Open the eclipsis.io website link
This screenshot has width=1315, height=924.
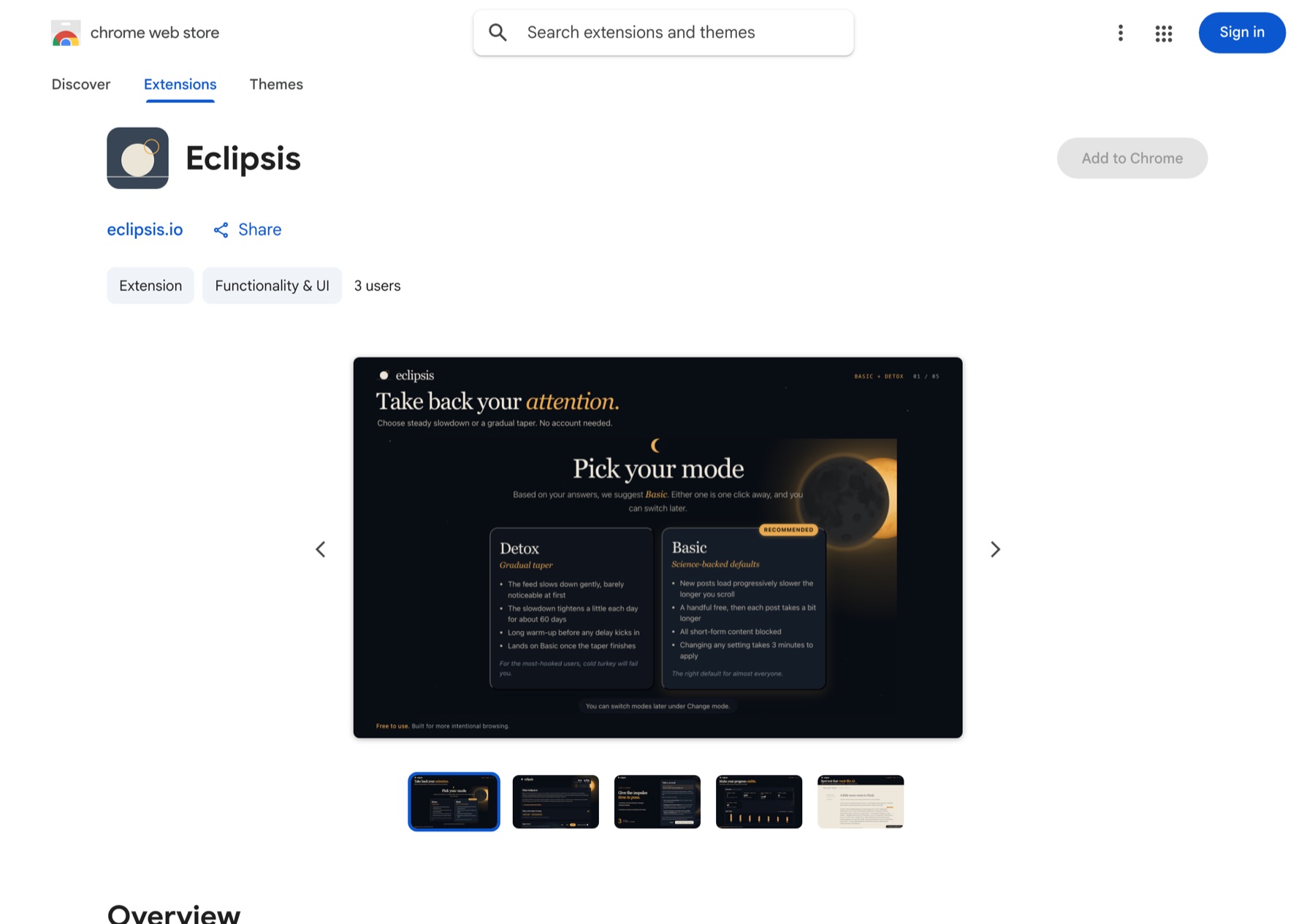[145, 229]
